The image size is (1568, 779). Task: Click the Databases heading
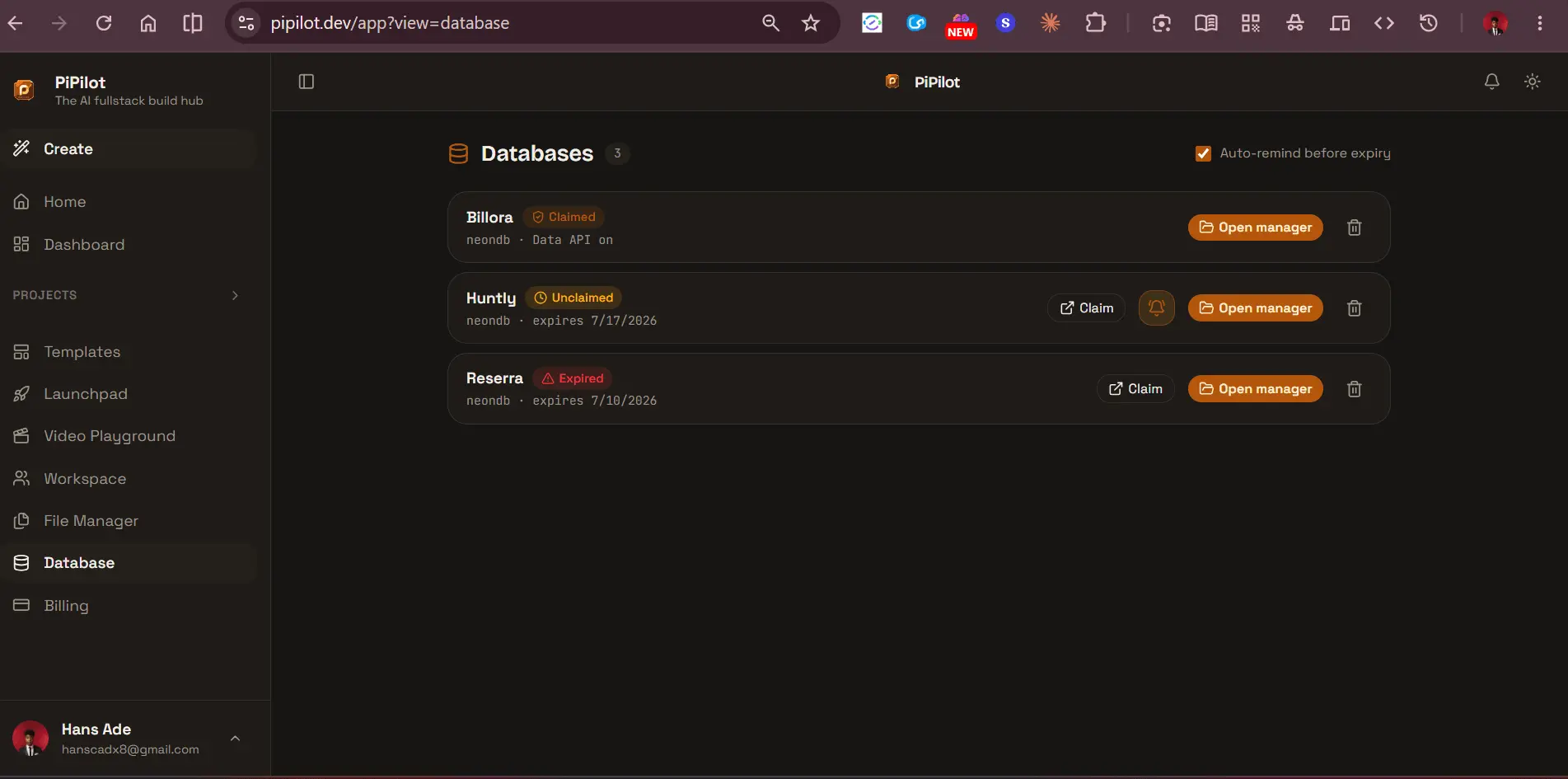[537, 153]
